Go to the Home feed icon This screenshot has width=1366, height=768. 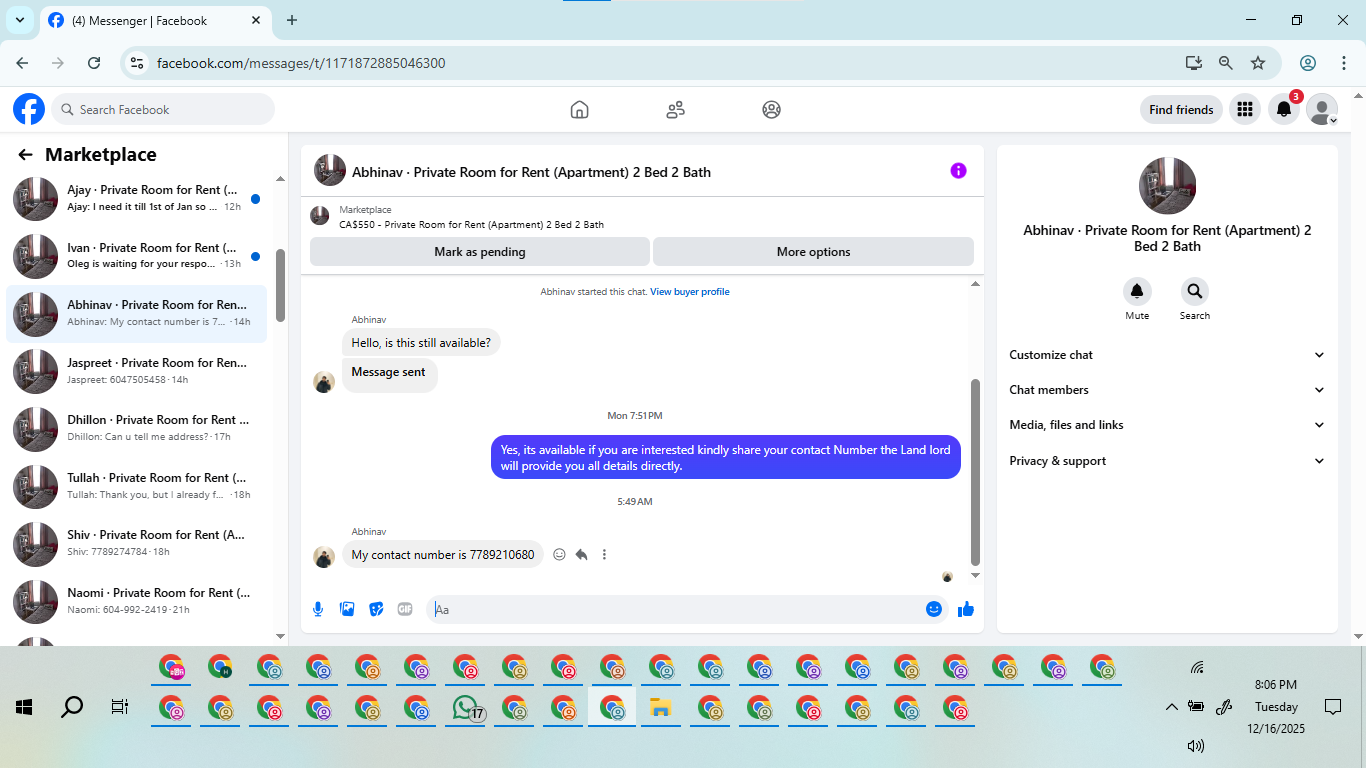pyautogui.click(x=579, y=110)
